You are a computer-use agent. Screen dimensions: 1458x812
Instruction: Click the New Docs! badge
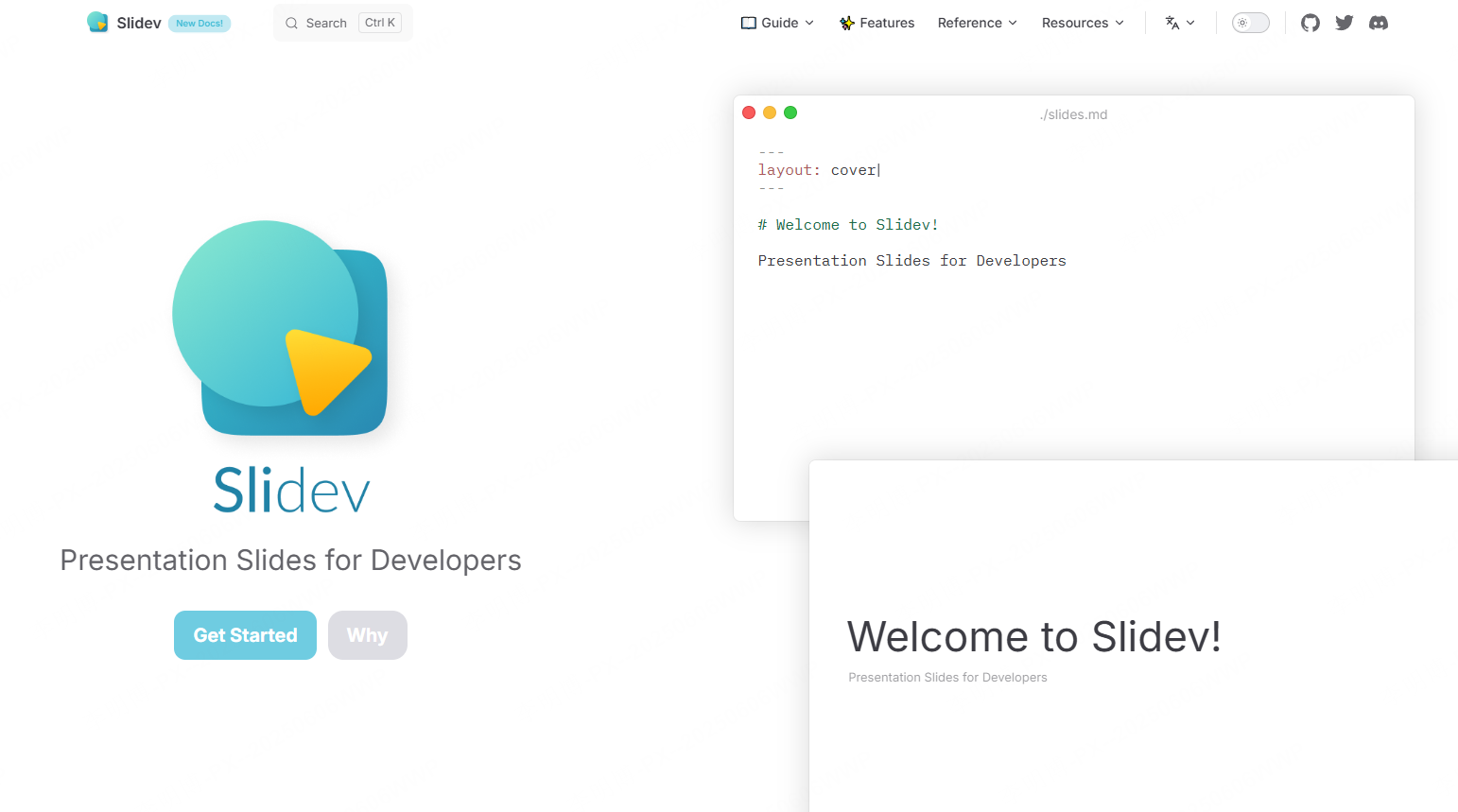tap(200, 24)
